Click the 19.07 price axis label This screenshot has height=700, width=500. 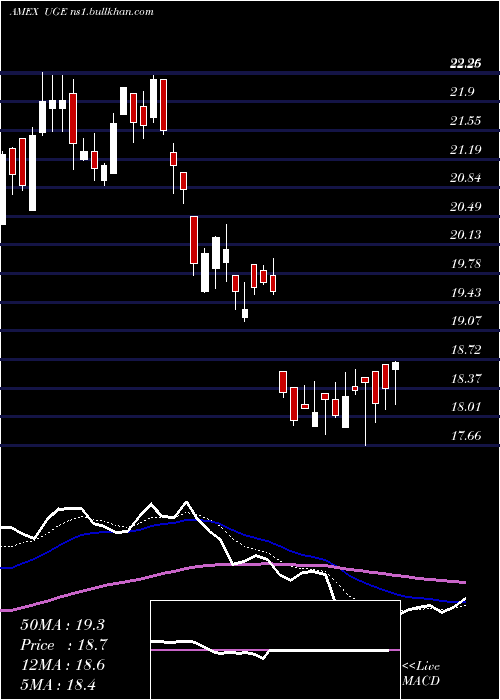point(466,321)
